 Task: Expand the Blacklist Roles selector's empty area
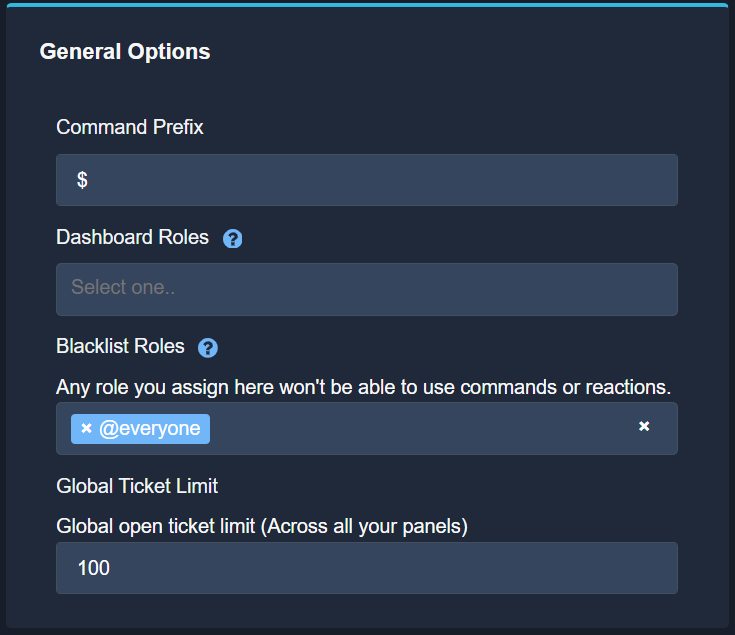420,428
